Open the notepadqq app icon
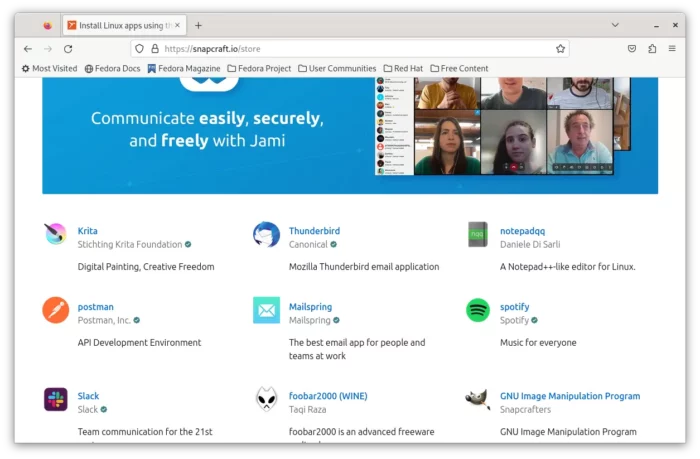Viewport: 700px width, 459px height. click(478, 234)
